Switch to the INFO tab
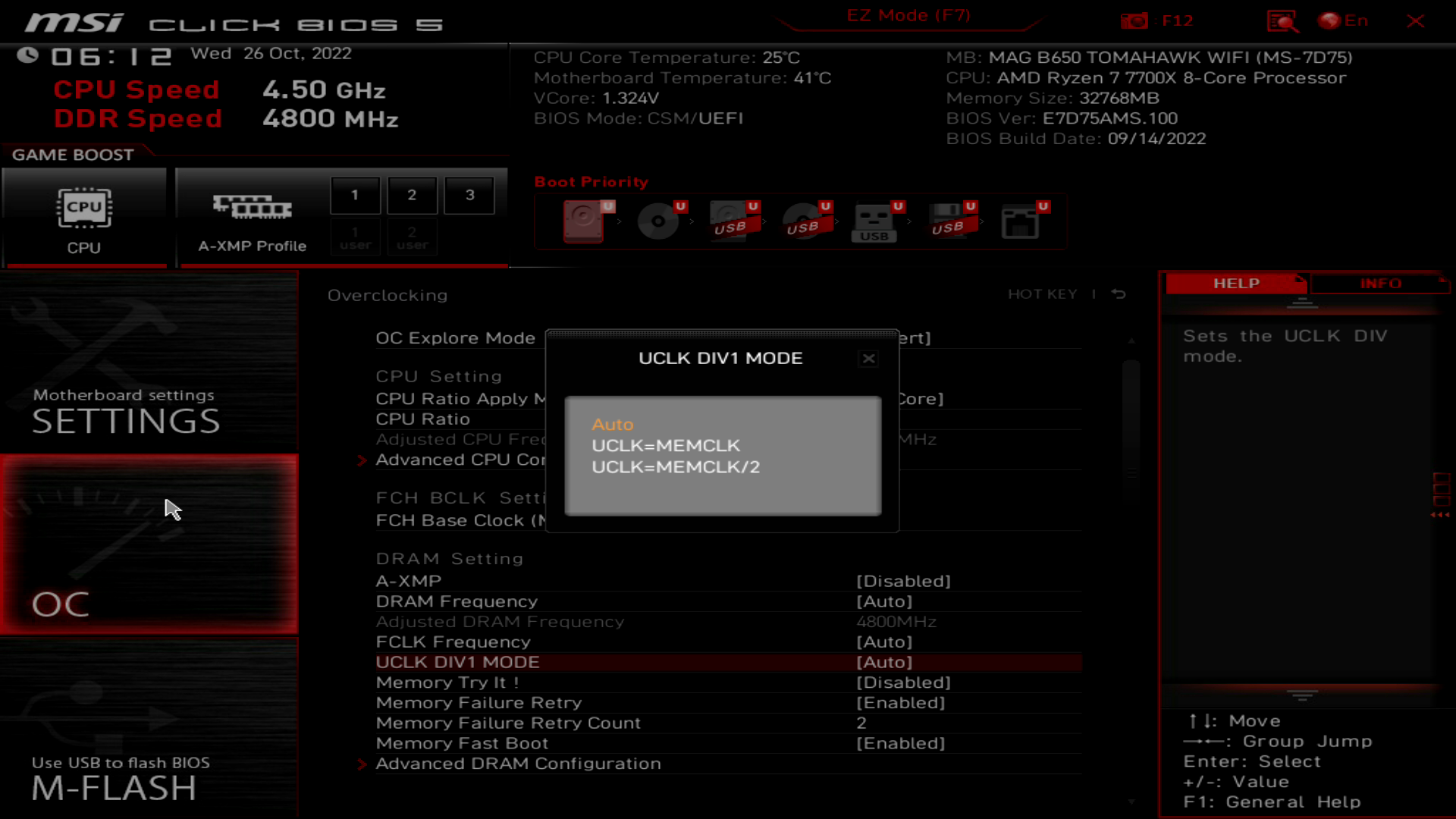Screen dimensions: 1456x819 coord(1380,283)
